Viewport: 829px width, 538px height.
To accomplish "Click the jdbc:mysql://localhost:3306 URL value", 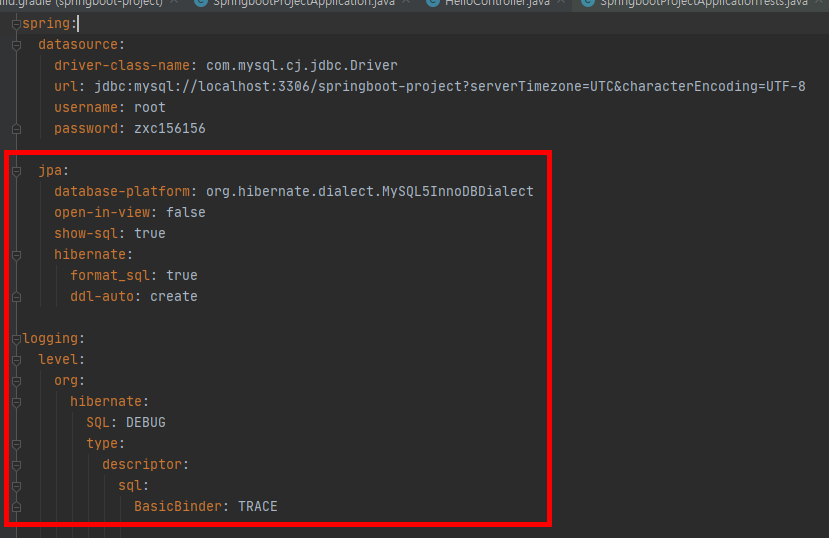I will (450, 87).
